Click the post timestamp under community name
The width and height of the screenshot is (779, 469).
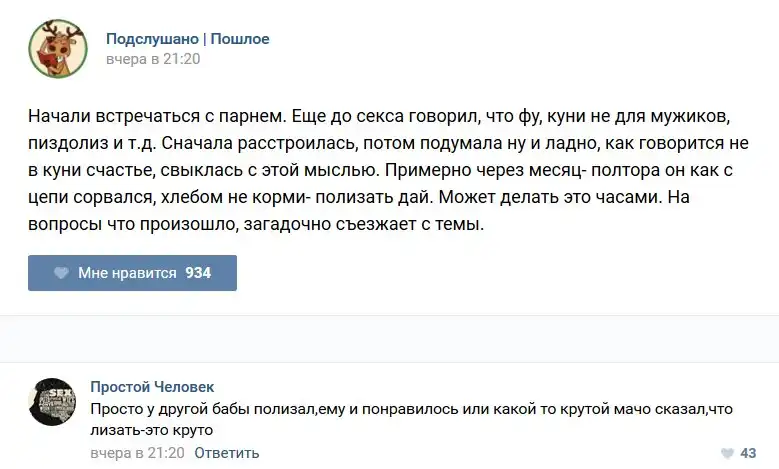click(153, 59)
